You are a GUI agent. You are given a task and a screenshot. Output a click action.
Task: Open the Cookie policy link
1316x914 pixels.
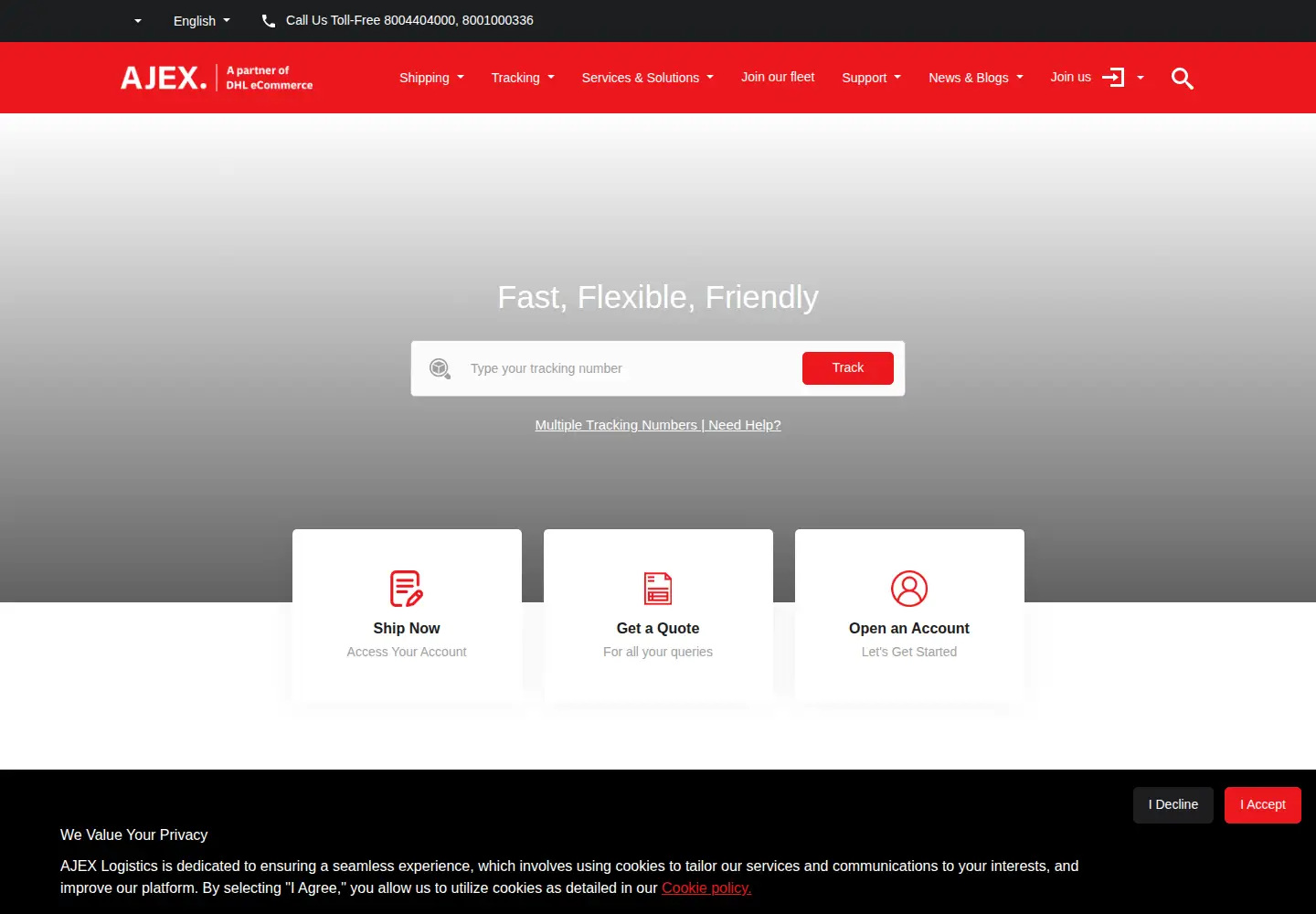coord(706,887)
